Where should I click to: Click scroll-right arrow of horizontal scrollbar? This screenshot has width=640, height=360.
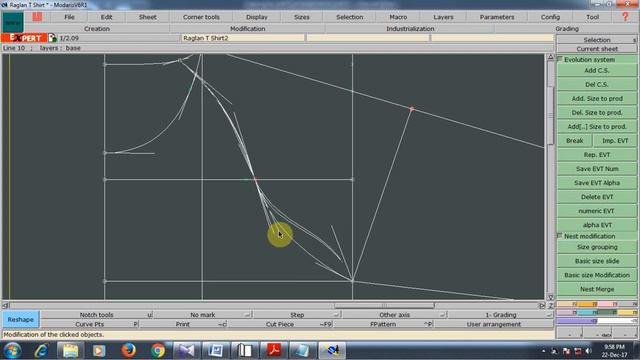click(542, 305)
